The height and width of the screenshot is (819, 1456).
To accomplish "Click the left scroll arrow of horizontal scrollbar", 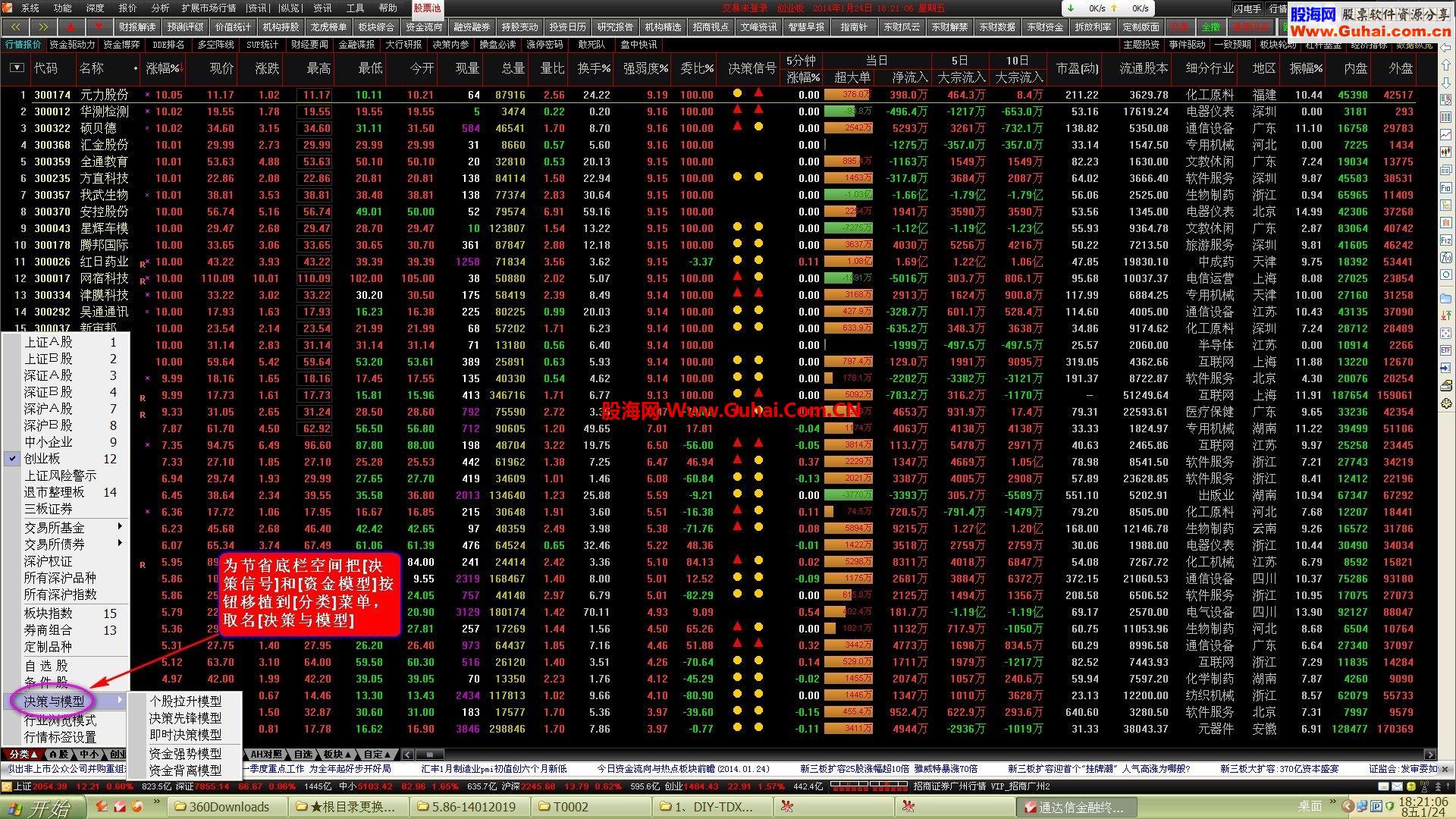I will (x=408, y=755).
